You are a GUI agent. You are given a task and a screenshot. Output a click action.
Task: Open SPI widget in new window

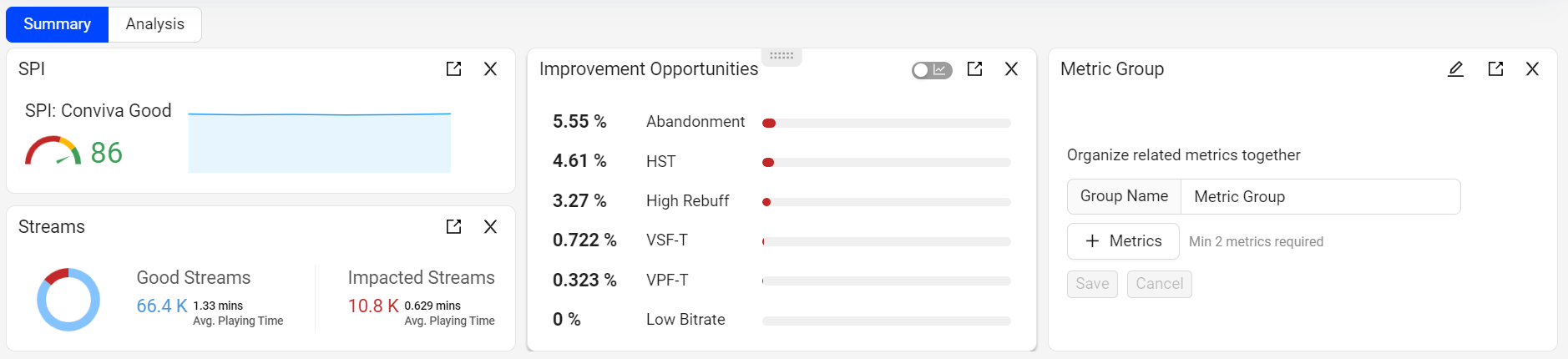[x=453, y=69]
